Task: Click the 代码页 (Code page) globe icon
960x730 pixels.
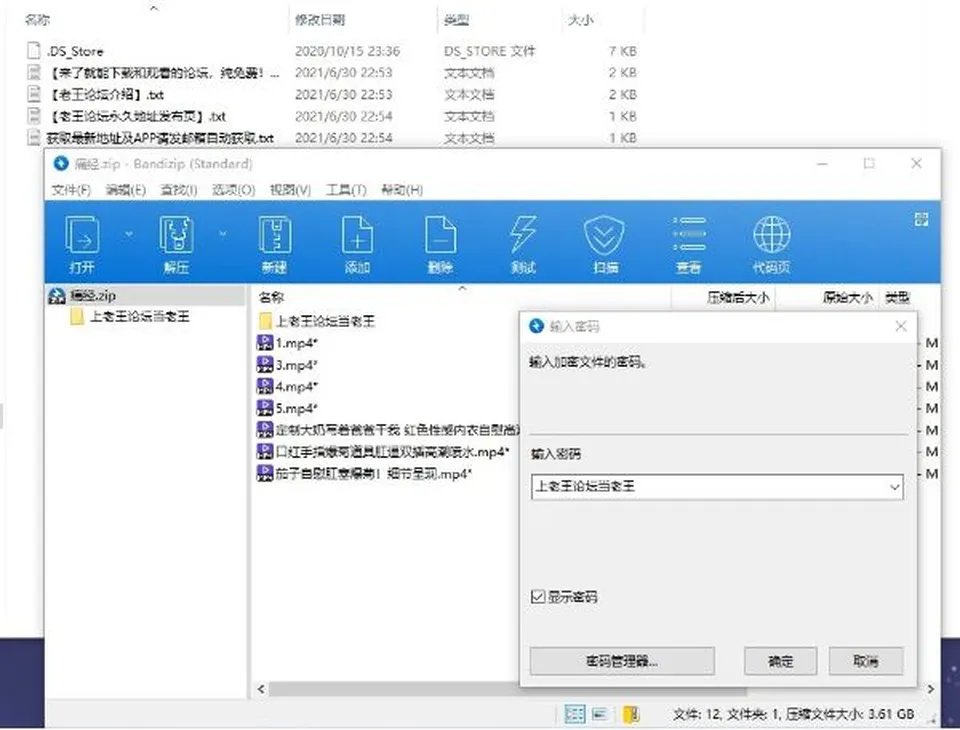Action: pos(771,235)
